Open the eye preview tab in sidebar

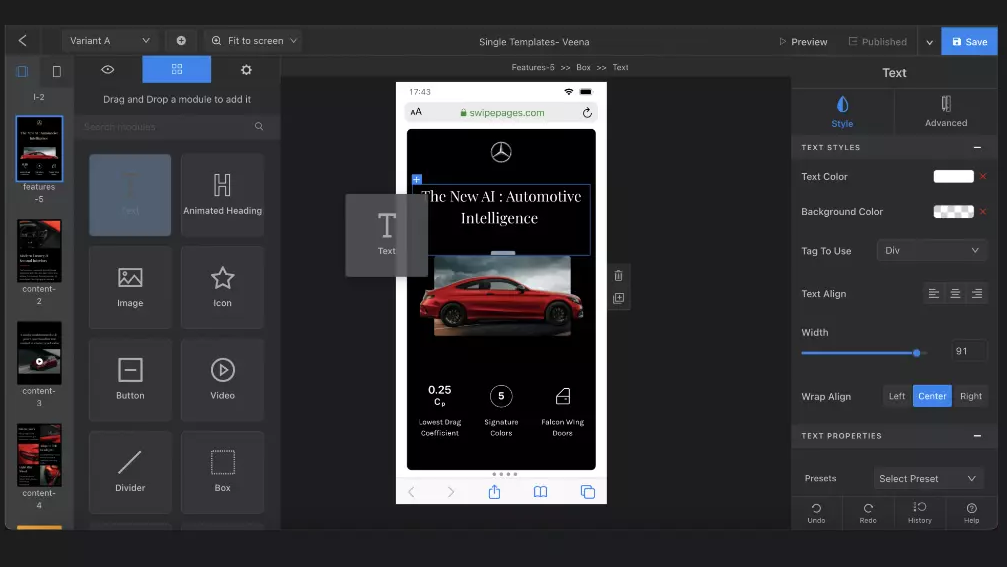coord(108,70)
